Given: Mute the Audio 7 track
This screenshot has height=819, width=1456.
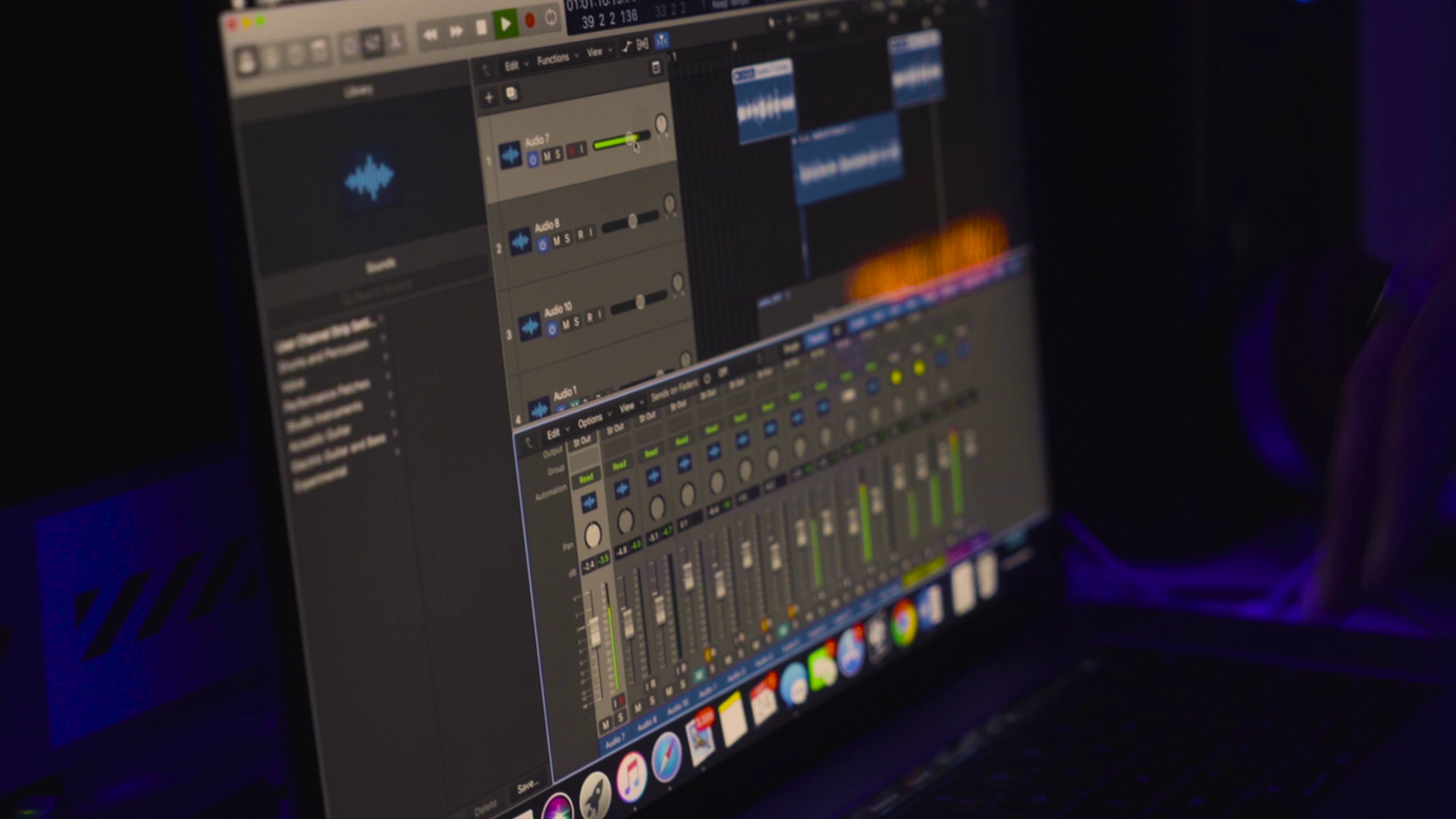Looking at the screenshot, I should point(547,155).
